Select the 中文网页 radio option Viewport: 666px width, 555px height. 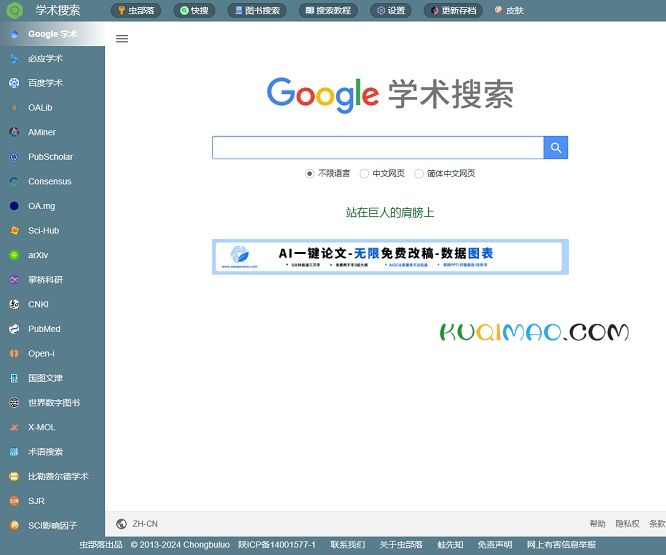point(364,173)
